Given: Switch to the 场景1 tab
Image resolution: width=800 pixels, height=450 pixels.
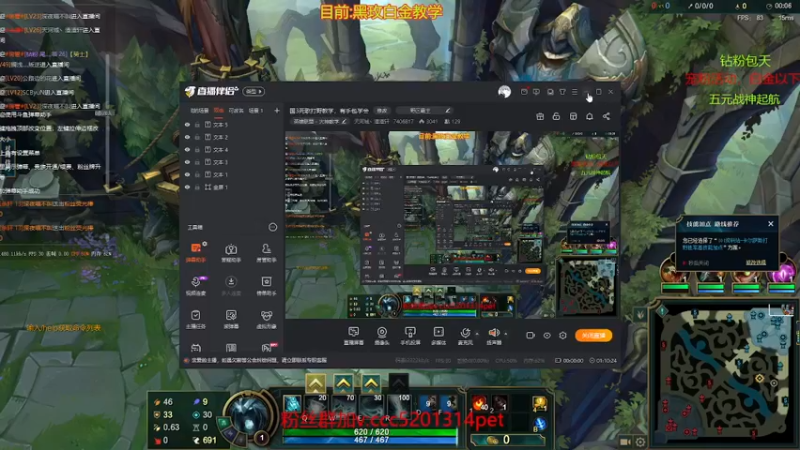Looking at the screenshot, I should click(x=256, y=110).
